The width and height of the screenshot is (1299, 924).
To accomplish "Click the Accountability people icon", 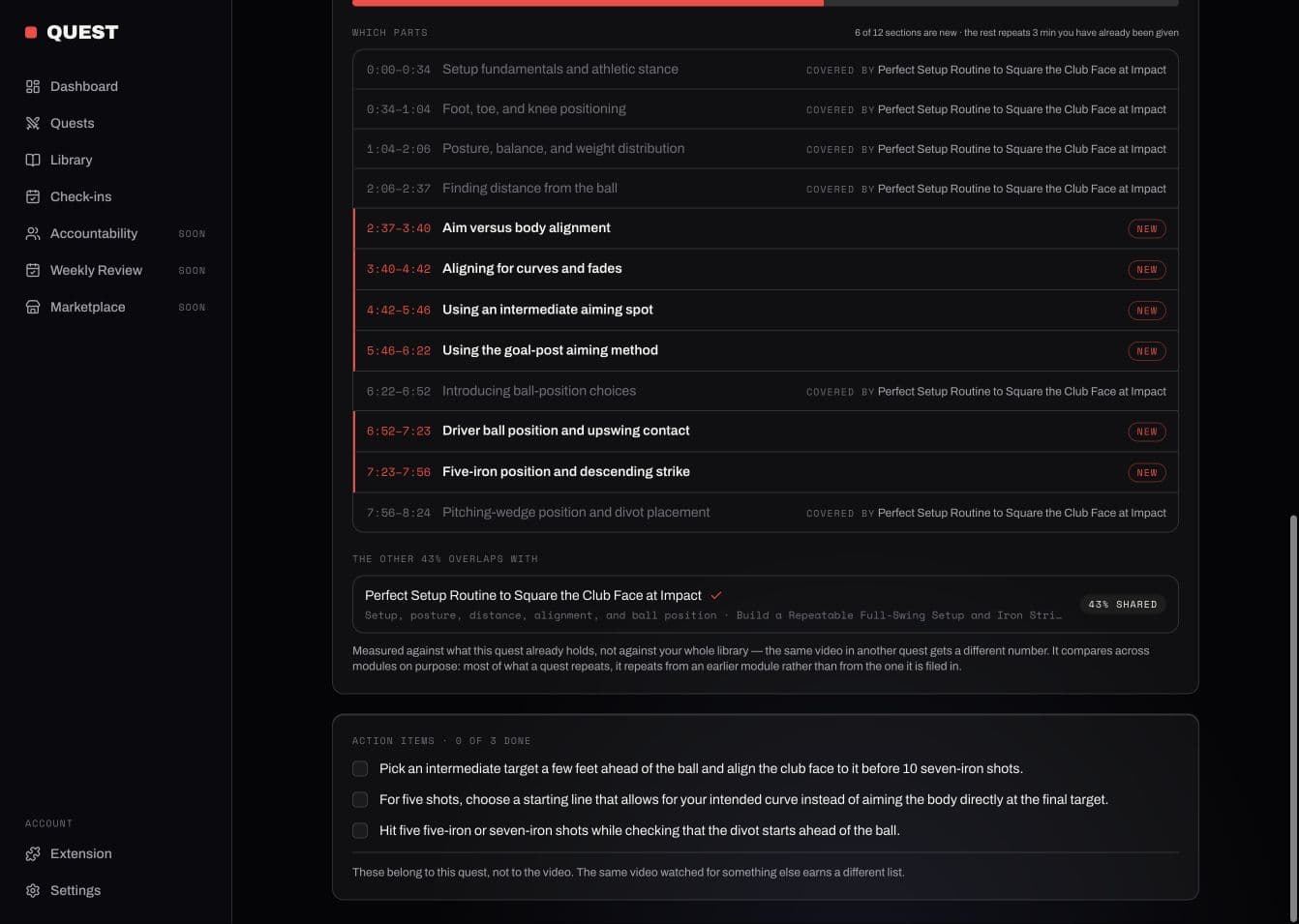I will 33,233.
